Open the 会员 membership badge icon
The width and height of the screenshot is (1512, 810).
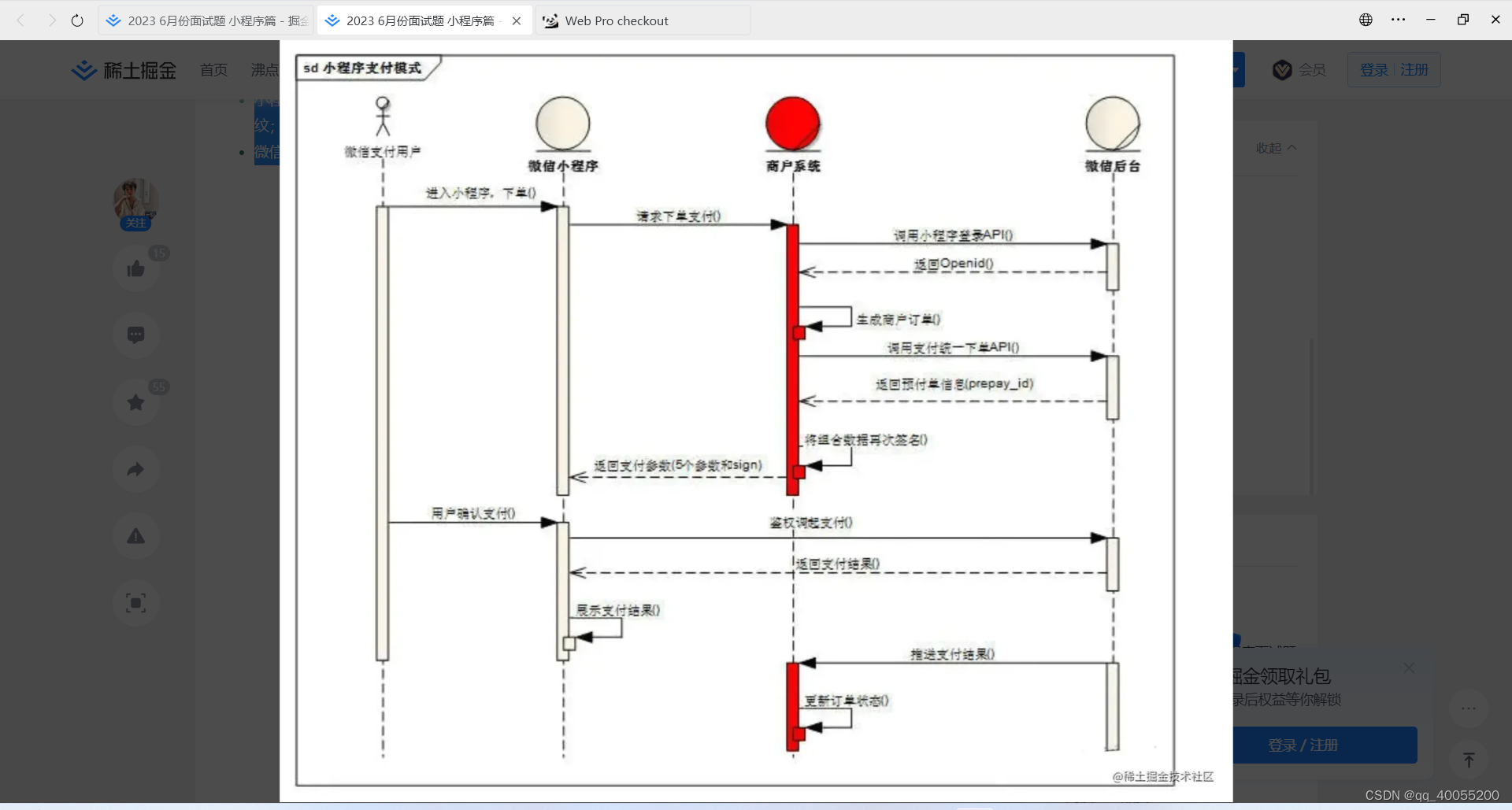click(1282, 69)
